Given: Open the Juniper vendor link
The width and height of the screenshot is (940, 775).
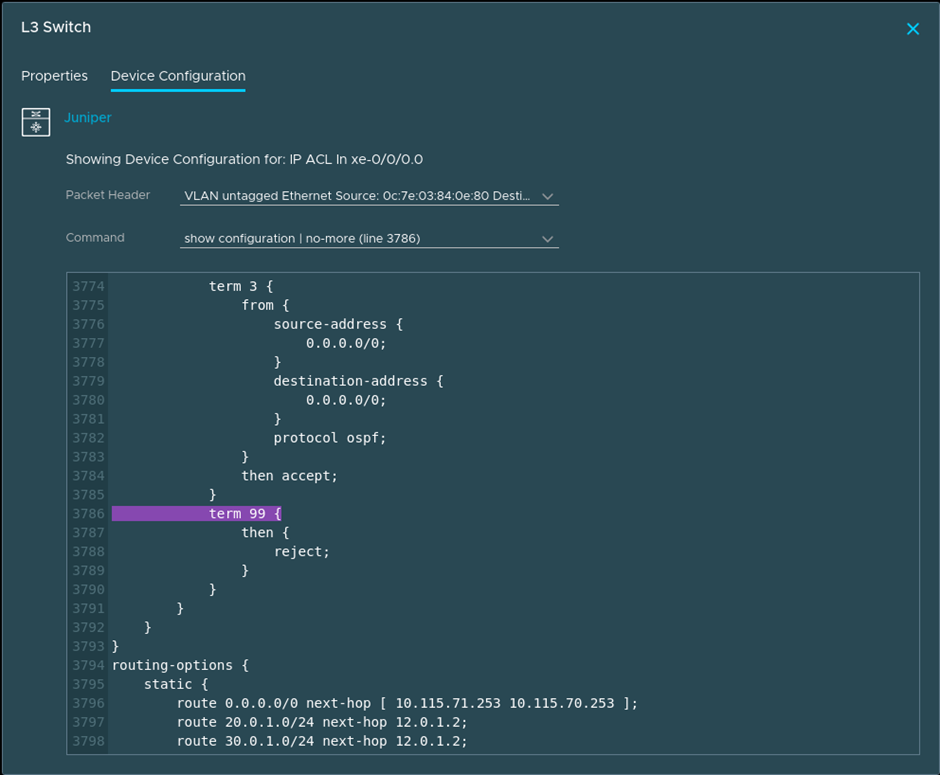Looking at the screenshot, I should (88, 118).
